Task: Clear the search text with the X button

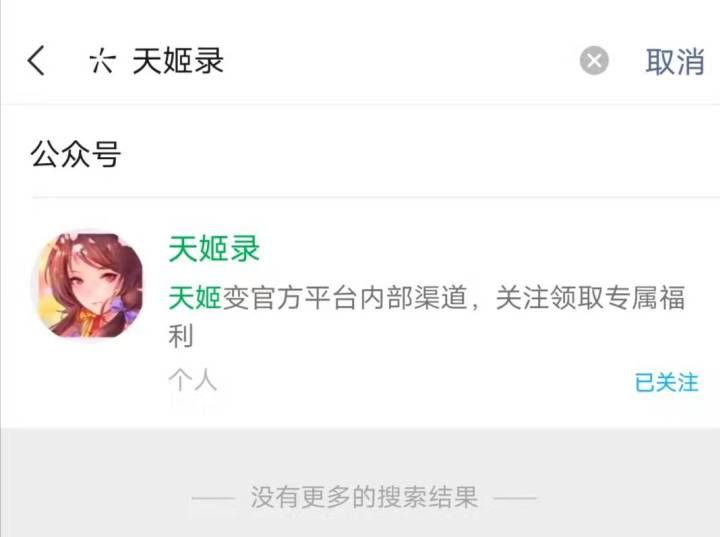Action: [x=594, y=61]
